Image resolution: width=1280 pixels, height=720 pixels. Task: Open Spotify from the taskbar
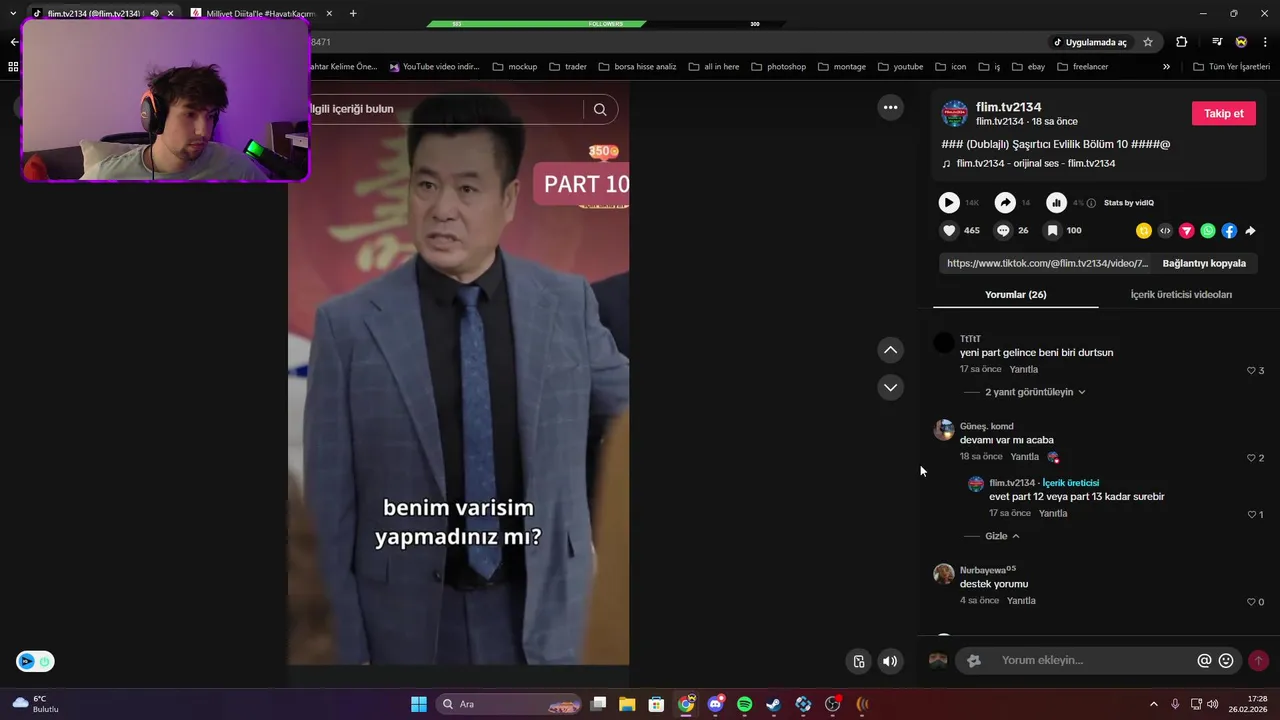pyautogui.click(x=744, y=704)
